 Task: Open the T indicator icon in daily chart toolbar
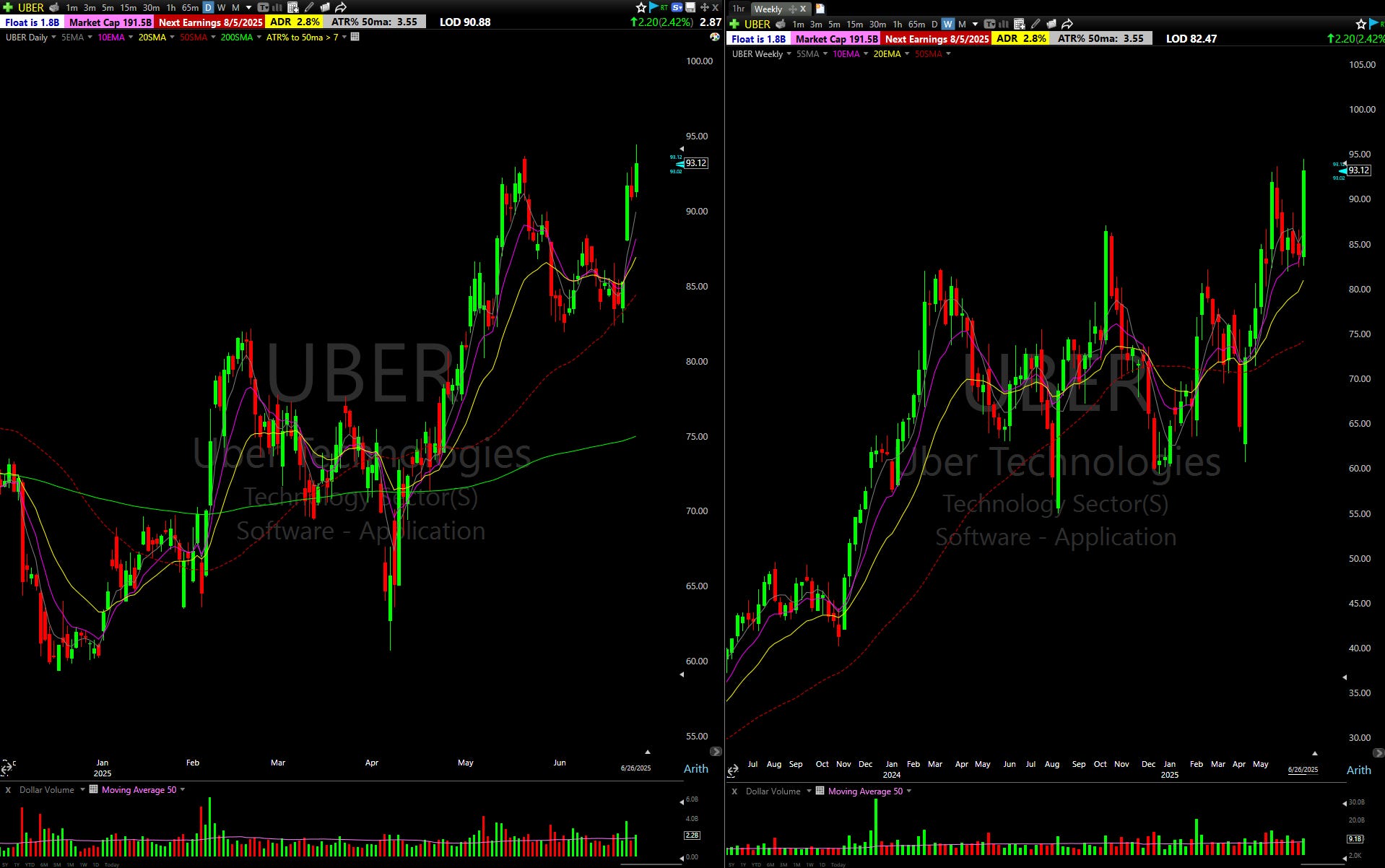[x=263, y=7]
